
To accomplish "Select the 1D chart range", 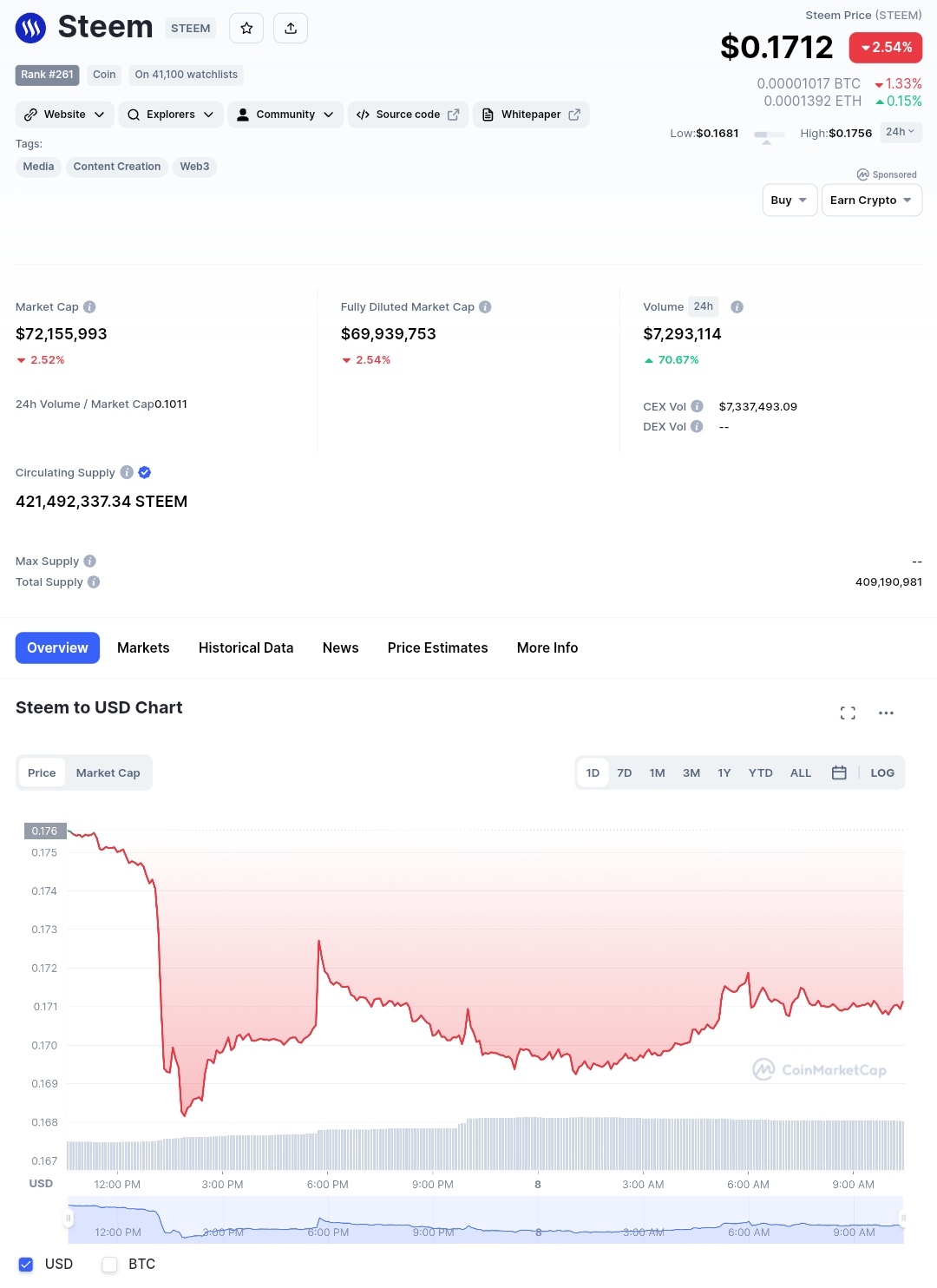I will point(593,773).
